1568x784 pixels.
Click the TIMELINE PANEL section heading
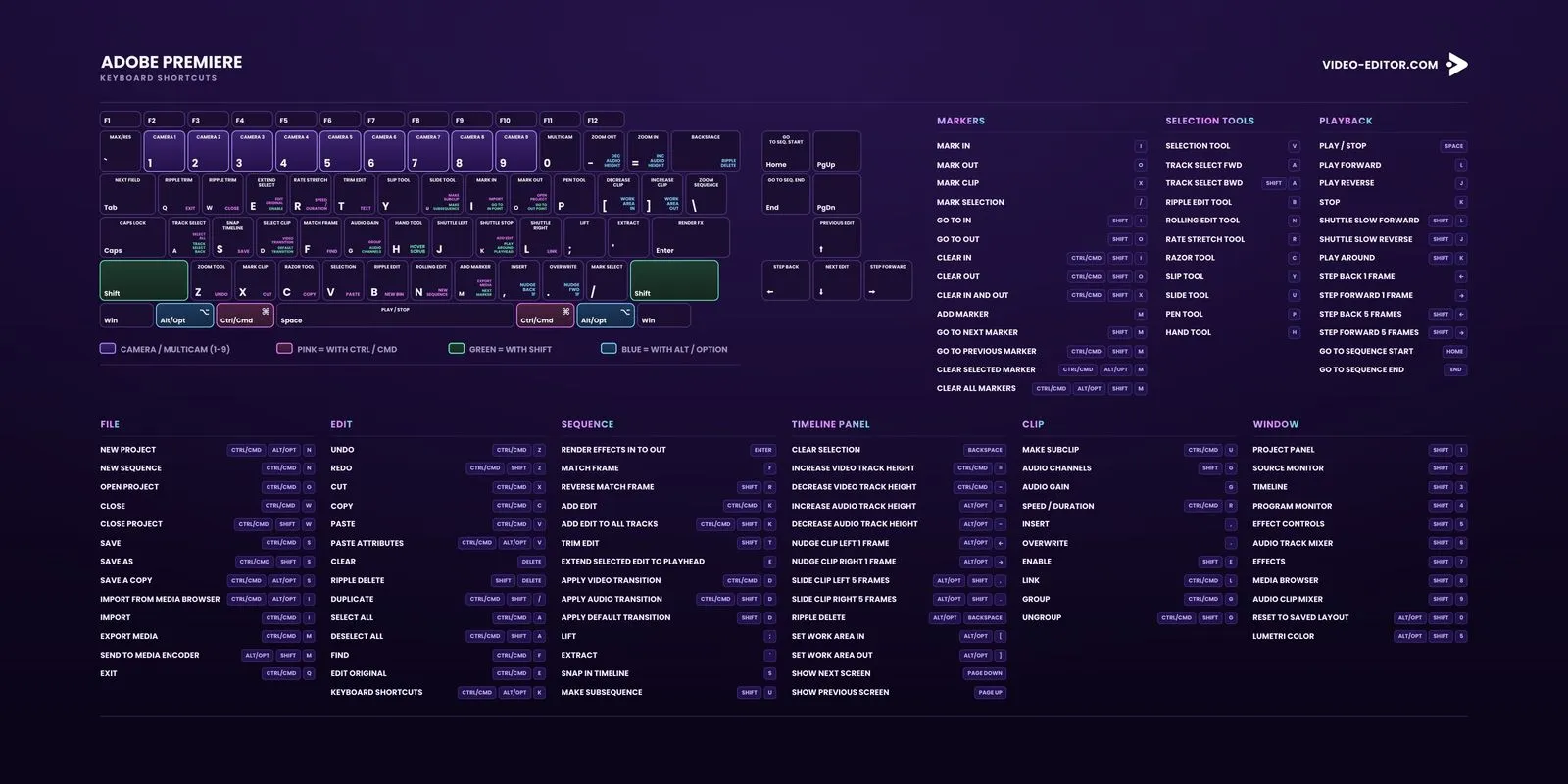(x=830, y=424)
